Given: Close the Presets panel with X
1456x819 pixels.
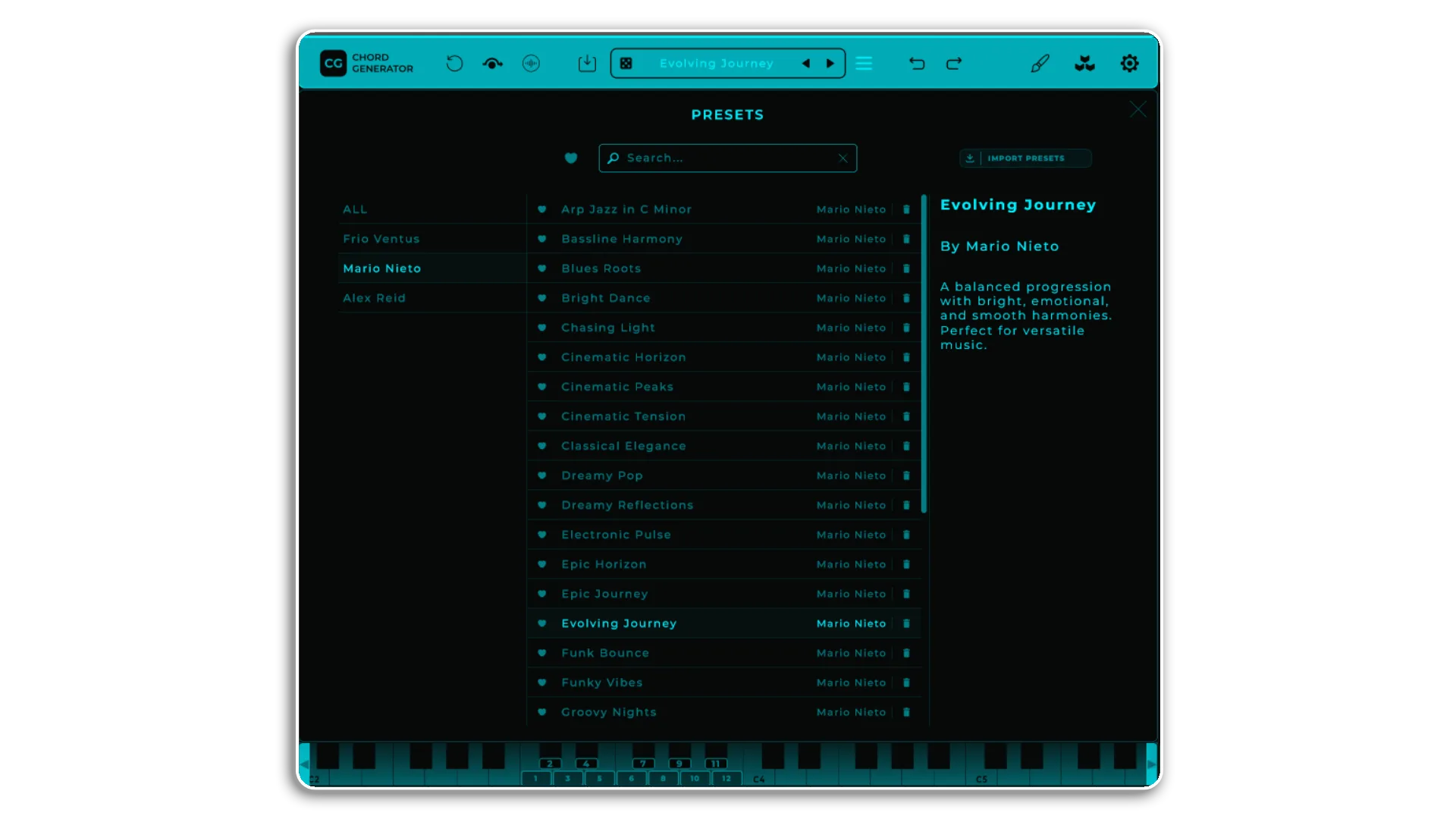Looking at the screenshot, I should (x=1138, y=109).
